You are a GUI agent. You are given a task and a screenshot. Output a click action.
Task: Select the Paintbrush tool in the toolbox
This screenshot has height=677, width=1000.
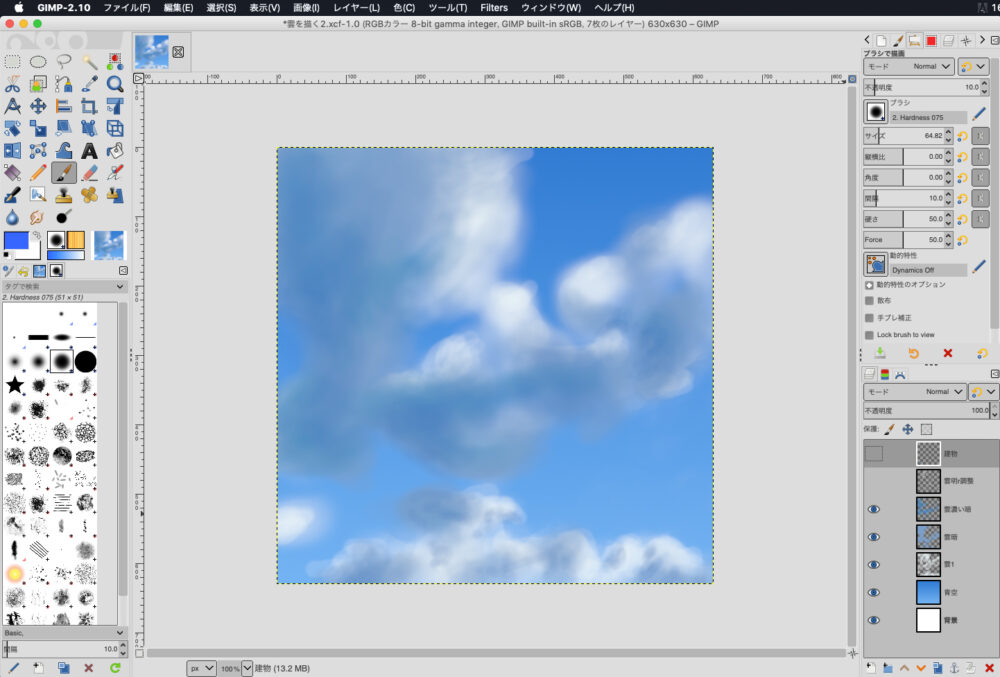[x=64, y=172]
